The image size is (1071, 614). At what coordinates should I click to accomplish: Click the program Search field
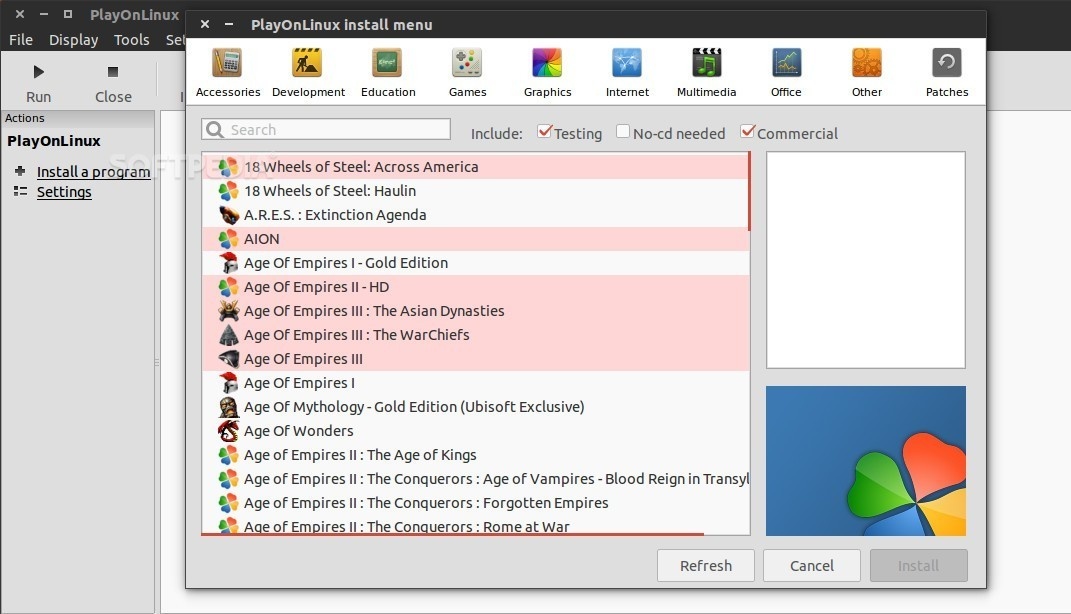(x=326, y=129)
